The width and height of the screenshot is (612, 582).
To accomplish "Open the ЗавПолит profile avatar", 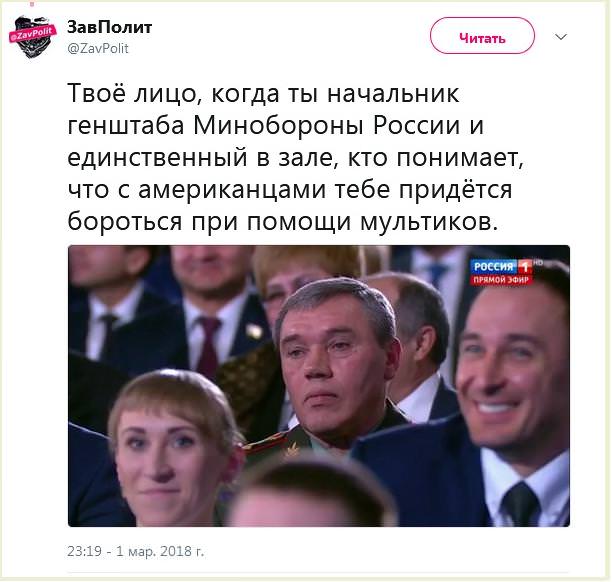I will point(33,37).
